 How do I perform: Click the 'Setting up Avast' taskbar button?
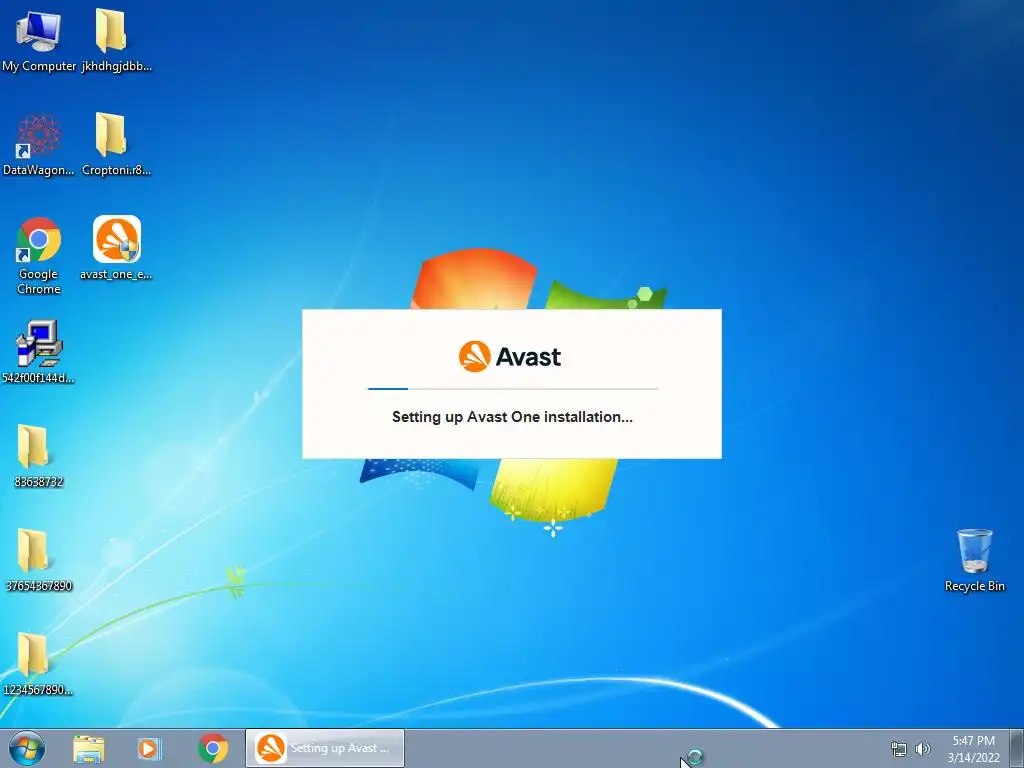coord(325,748)
